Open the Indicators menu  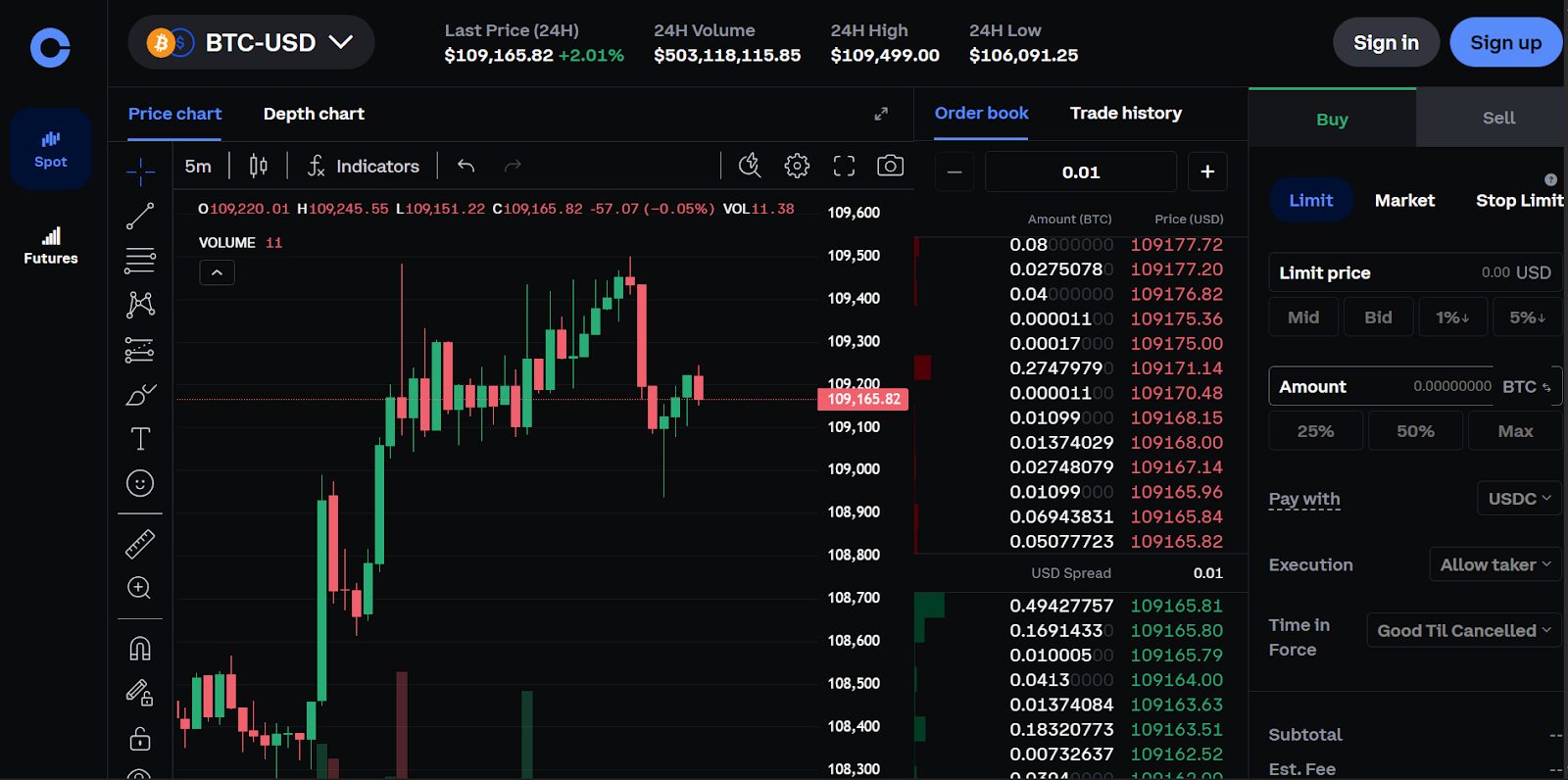364,167
